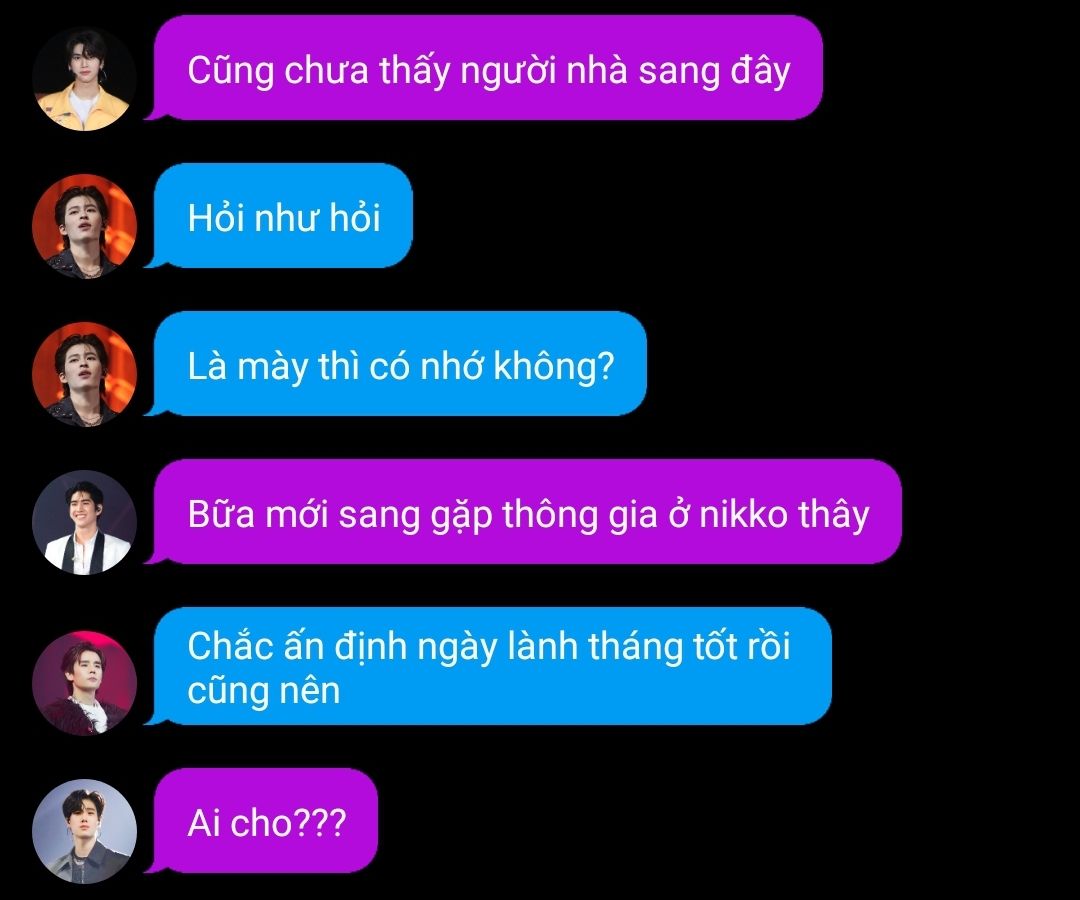Viewport: 1080px width, 900px height.
Task: Click the second line "cũng nên"
Action: 264,691
